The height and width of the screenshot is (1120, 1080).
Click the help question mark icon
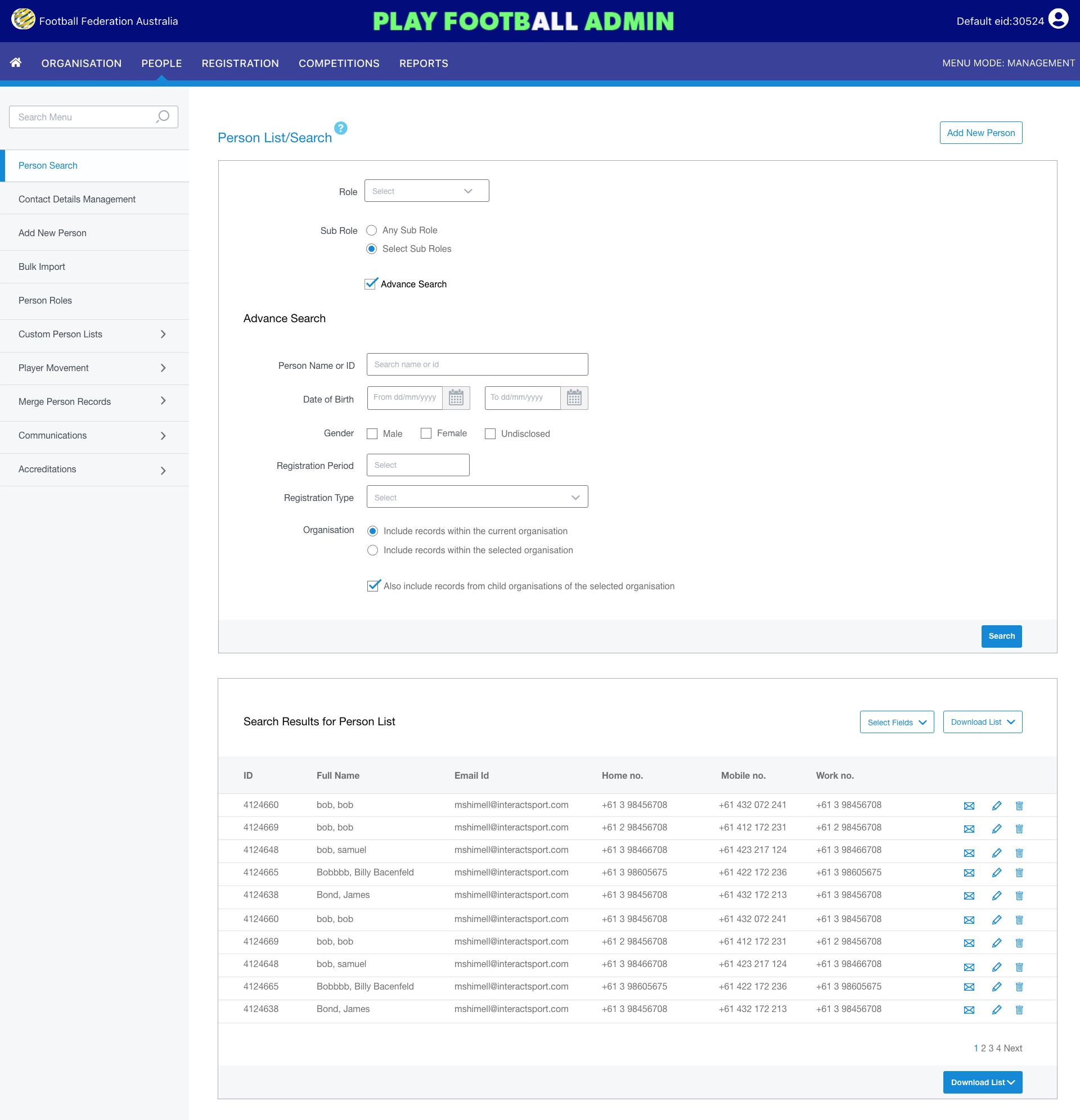[341, 128]
